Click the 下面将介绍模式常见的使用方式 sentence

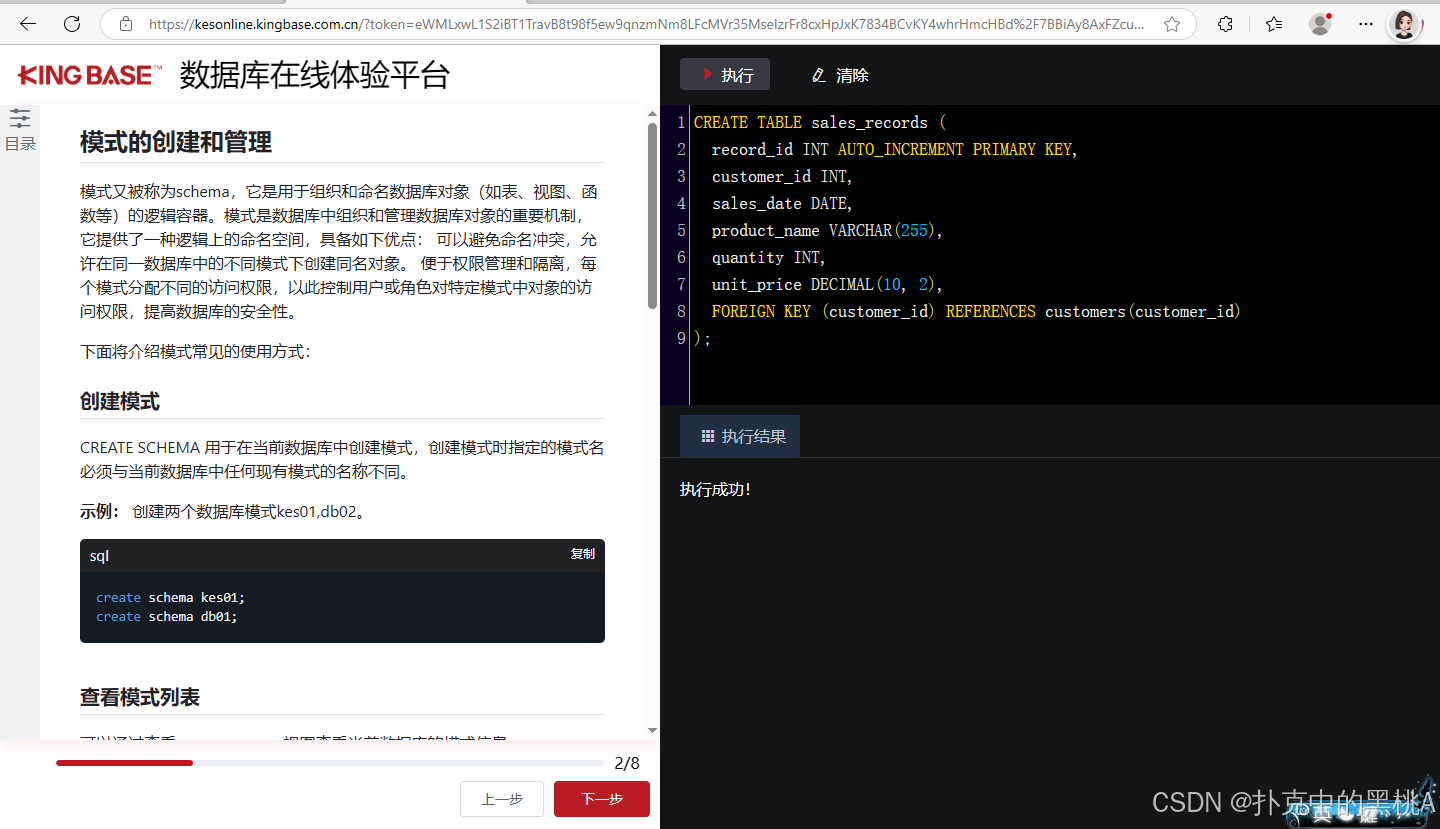(x=196, y=352)
